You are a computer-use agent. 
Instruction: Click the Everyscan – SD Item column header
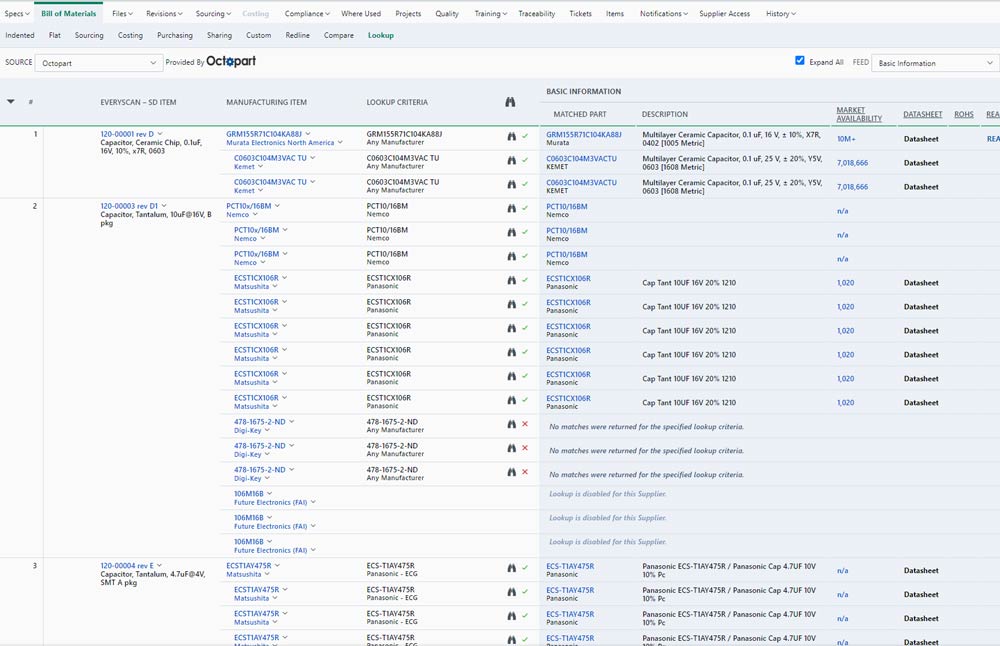click(138, 102)
